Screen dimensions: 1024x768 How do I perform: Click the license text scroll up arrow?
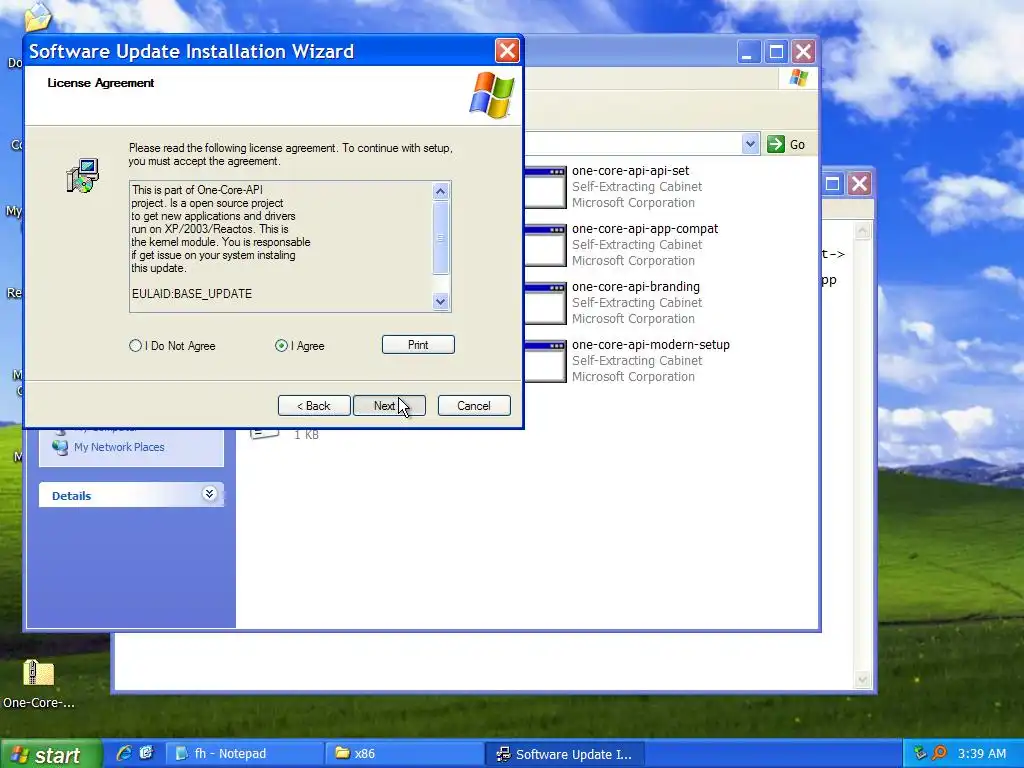(x=441, y=191)
